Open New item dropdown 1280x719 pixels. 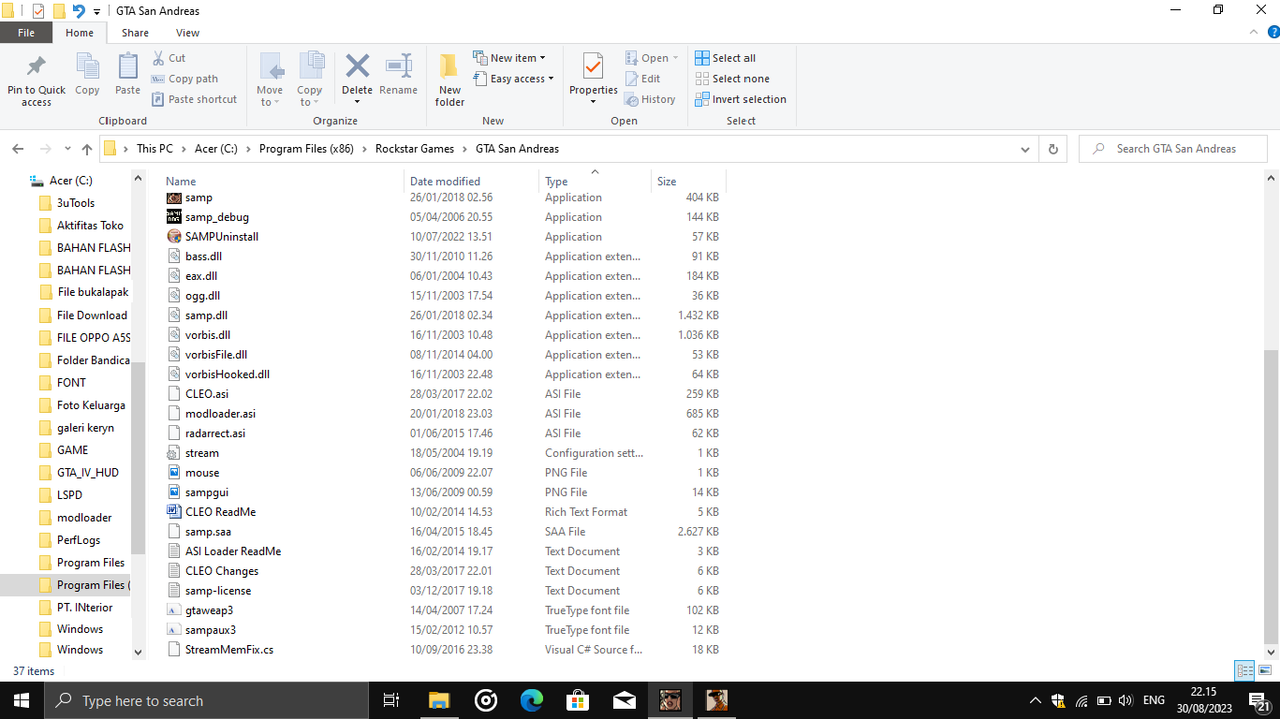coord(510,58)
